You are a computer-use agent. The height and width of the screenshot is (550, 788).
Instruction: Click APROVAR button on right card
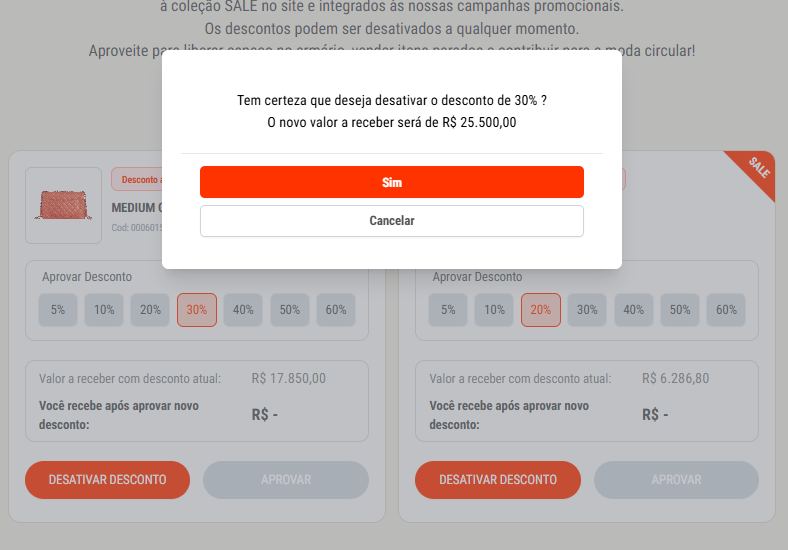(676, 480)
